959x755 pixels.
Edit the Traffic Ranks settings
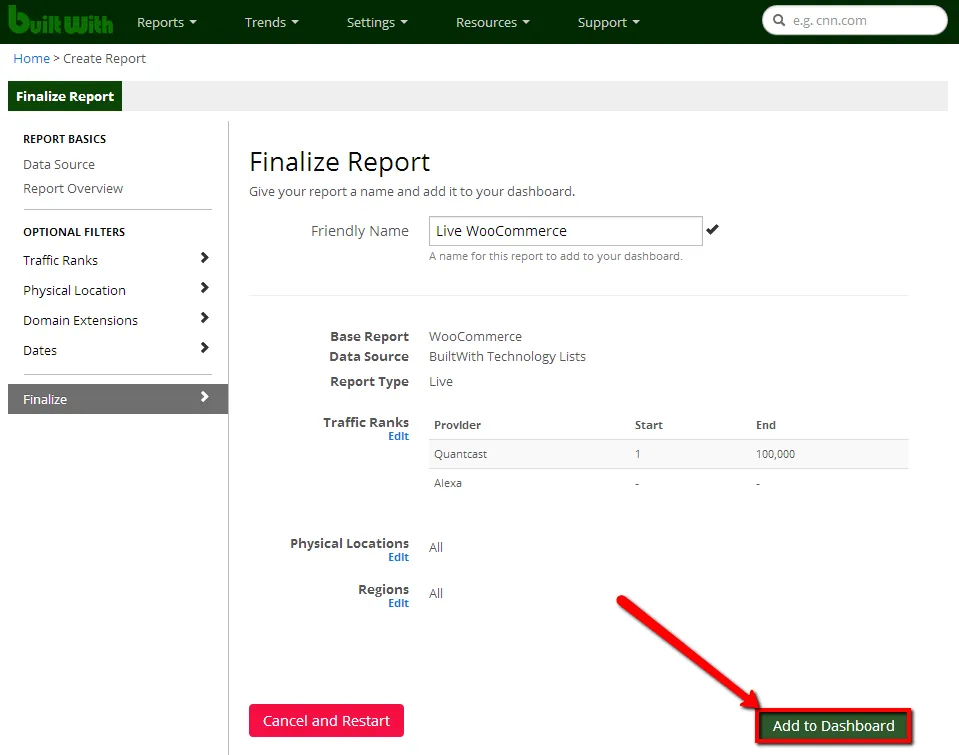tap(398, 436)
